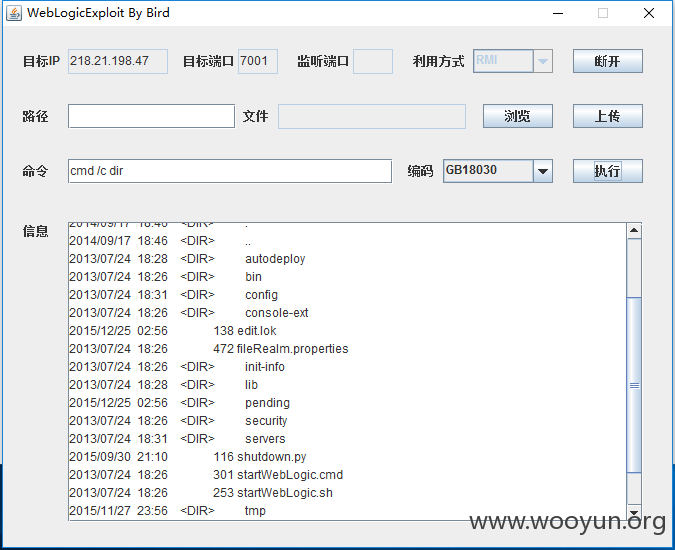Open the GB18030 encoding dropdown arrow
This screenshot has height=550, width=675.
click(543, 171)
